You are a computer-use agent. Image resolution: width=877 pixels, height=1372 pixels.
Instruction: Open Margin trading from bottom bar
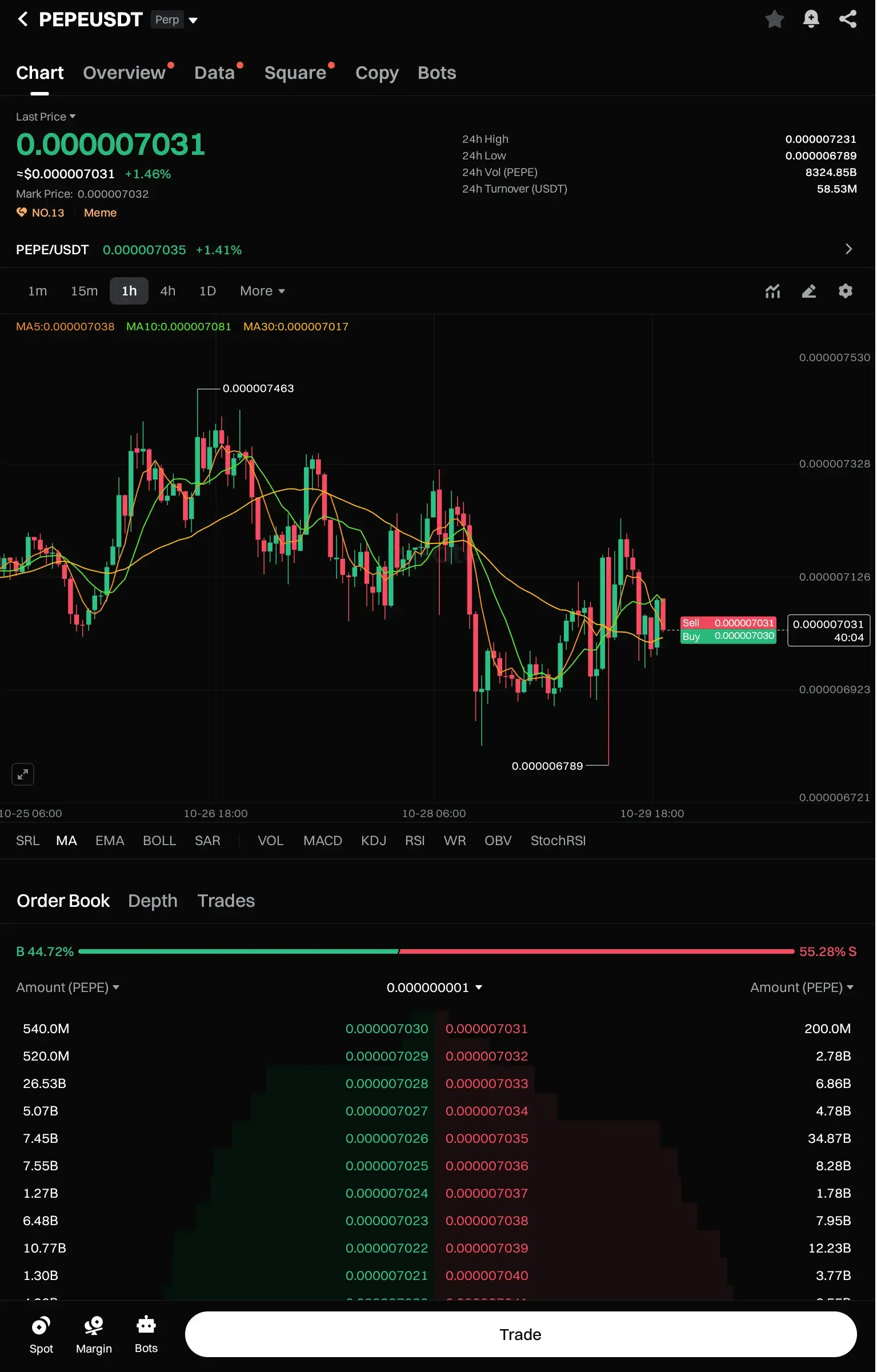tap(94, 1335)
